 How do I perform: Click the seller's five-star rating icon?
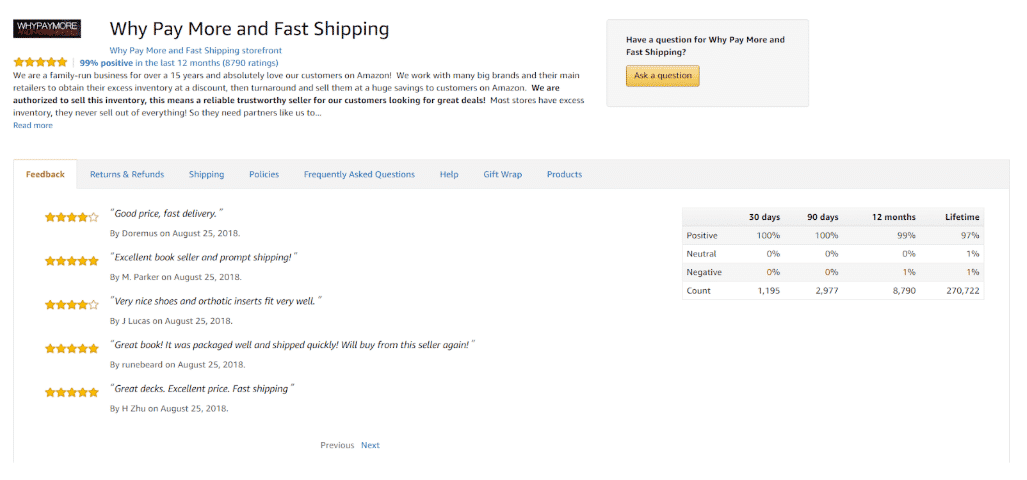pos(40,63)
